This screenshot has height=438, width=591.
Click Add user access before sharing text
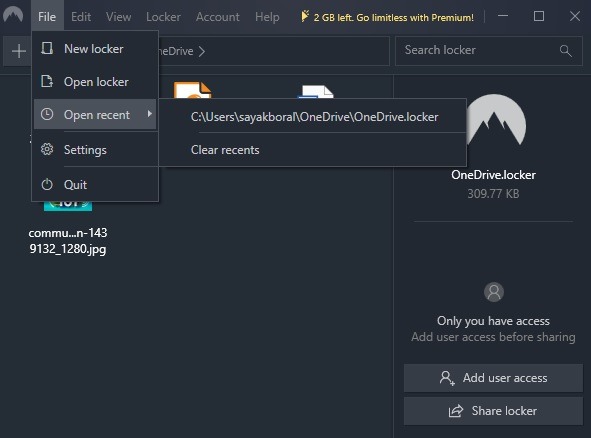(493, 337)
